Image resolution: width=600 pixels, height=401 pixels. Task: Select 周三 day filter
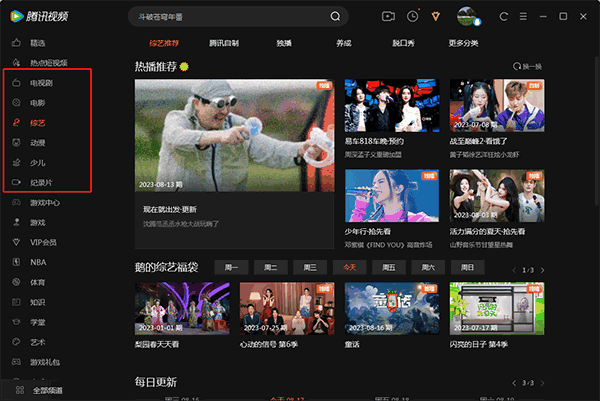coord(310,267)
